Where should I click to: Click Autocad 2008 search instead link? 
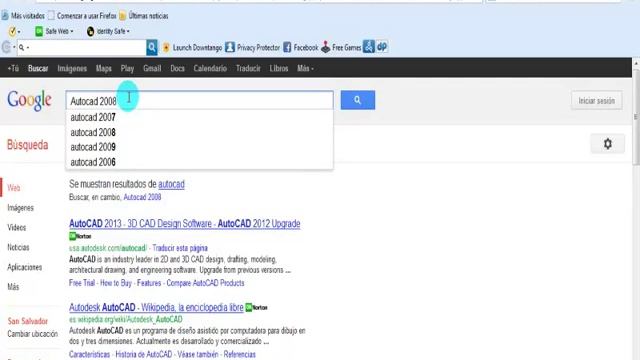click(x=142, y=197)
